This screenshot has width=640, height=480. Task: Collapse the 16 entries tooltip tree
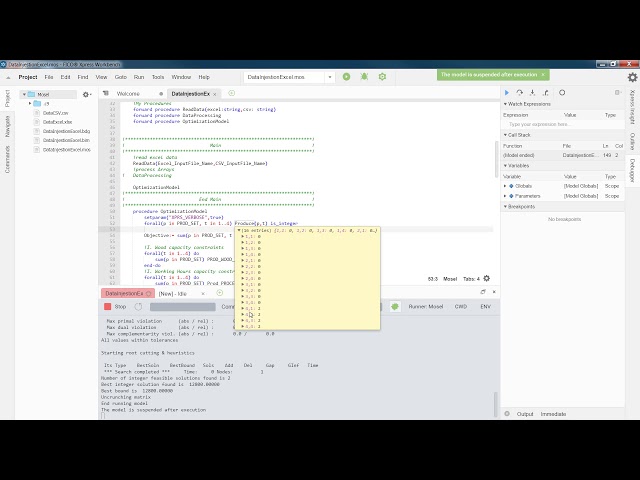239,230
